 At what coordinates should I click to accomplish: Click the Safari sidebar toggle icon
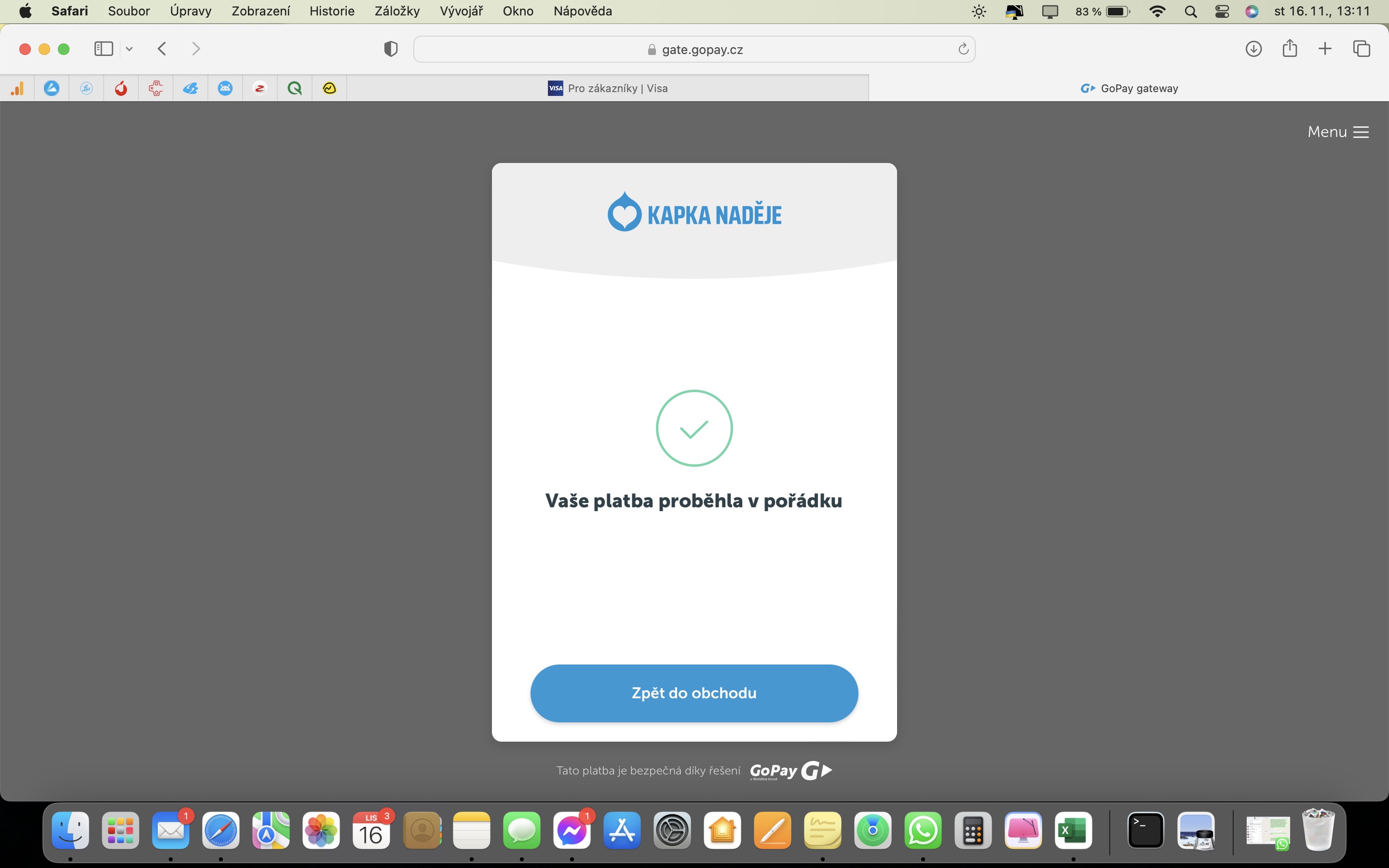tap(103, 49)
